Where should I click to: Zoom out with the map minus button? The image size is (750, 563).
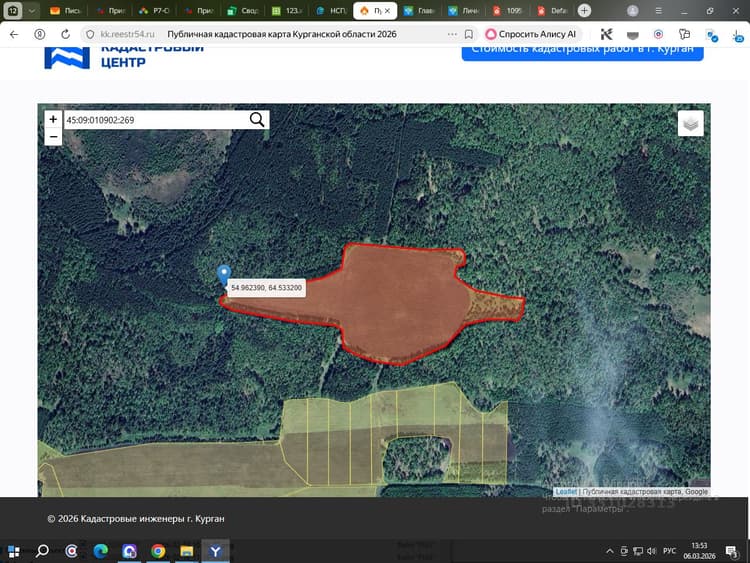[53, 137]
